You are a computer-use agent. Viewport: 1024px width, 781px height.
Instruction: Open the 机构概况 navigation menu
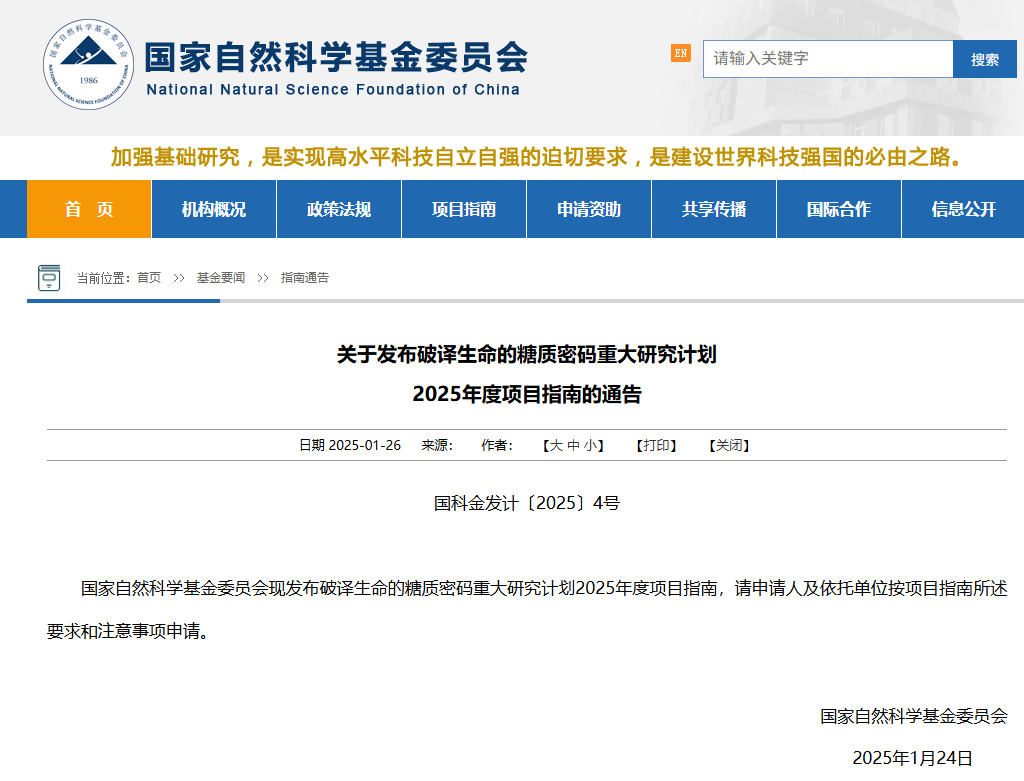pyautogui.click(x=214, y=209)
